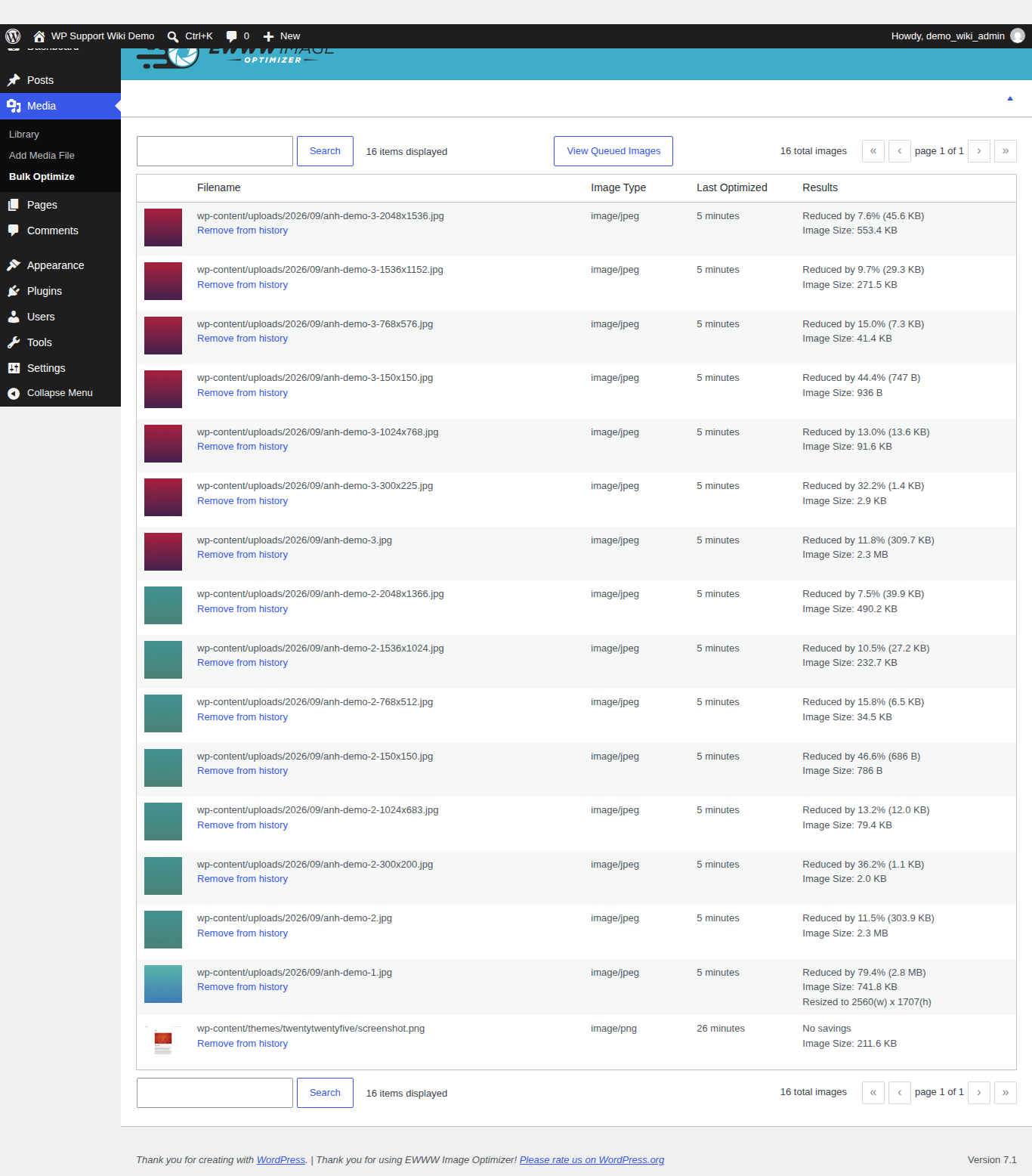1032x1176 pixels.
Task: Go to last page, top pagination
Action: (1006, 151)
